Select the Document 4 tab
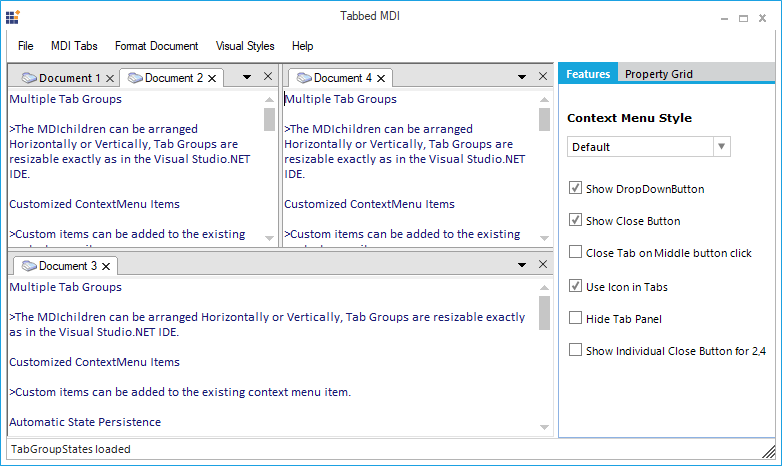The height and width of the screenshot is (466, 782). tap(343, 78)
